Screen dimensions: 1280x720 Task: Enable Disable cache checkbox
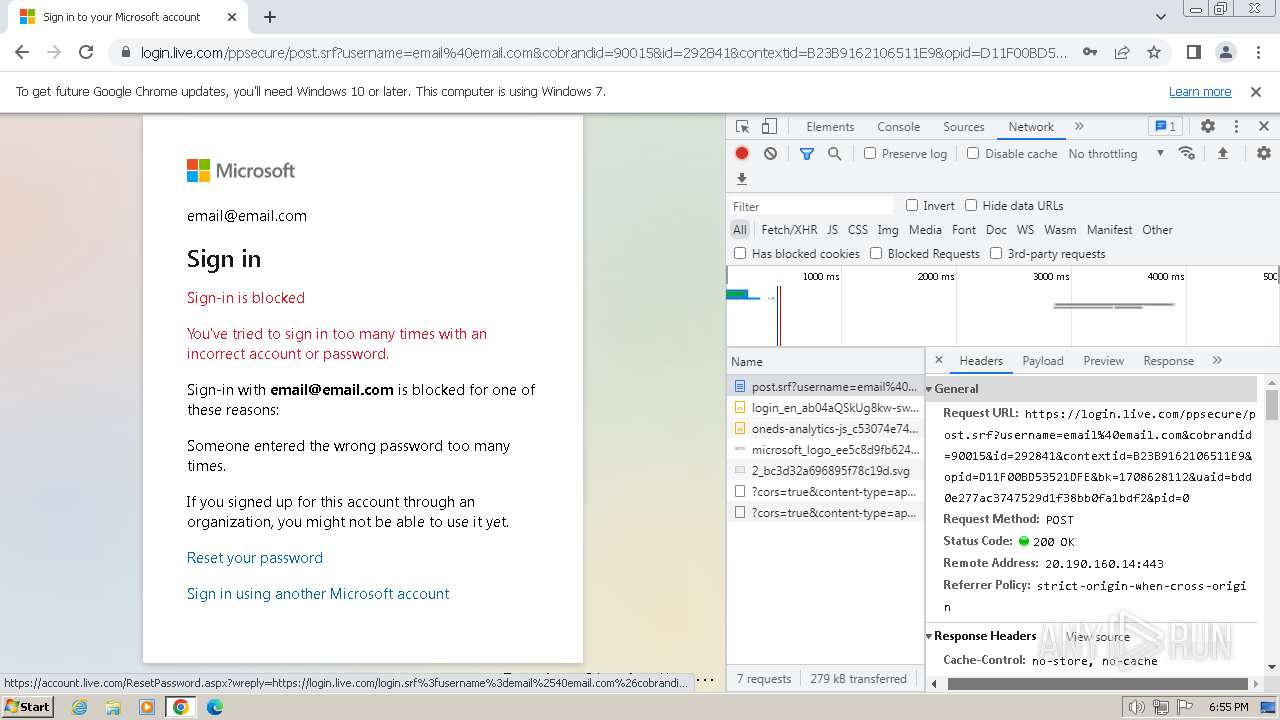(x=973, y=154)
